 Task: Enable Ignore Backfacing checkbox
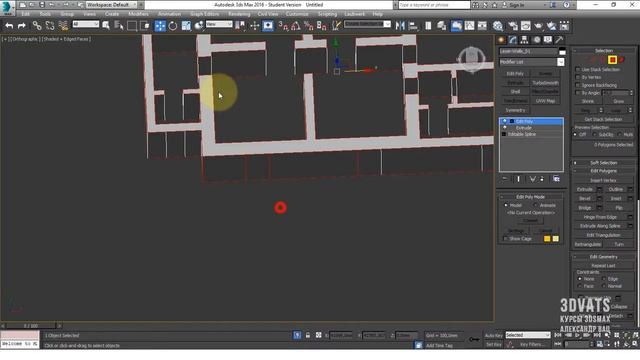point(578,85)
